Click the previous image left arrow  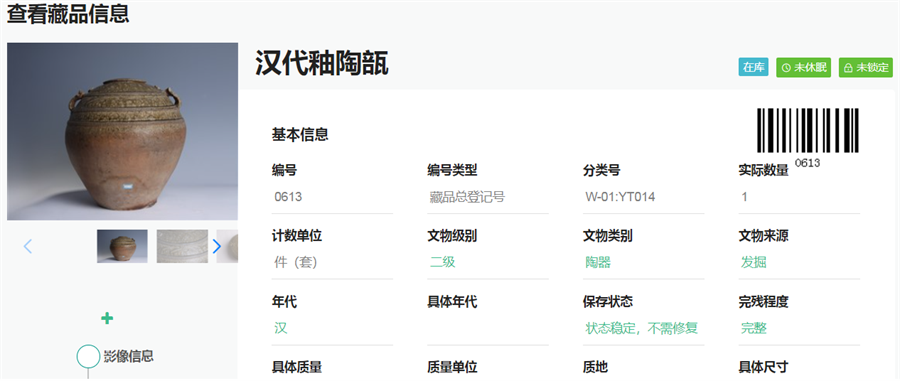pyautogui.click(x=28, y=247)
